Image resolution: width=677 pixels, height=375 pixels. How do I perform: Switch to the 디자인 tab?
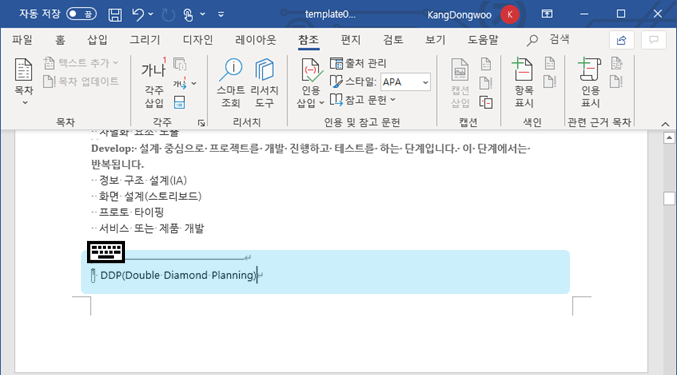click(197, 40)
